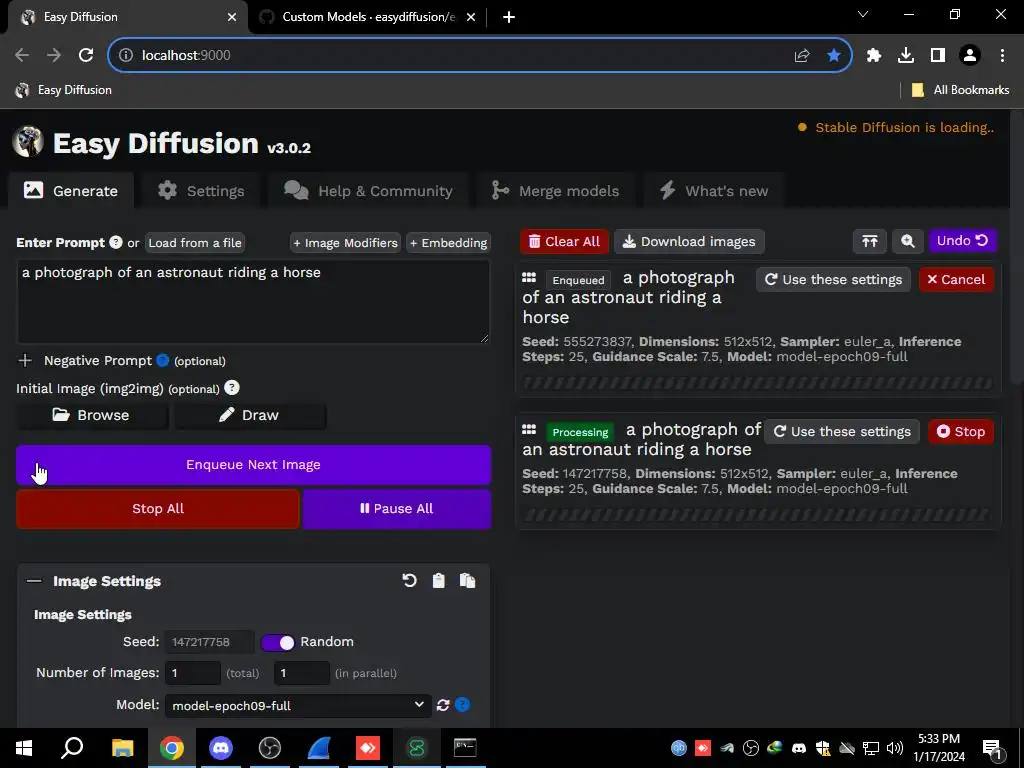Open the Initial Image help question icon

click(x=232, y=388)
